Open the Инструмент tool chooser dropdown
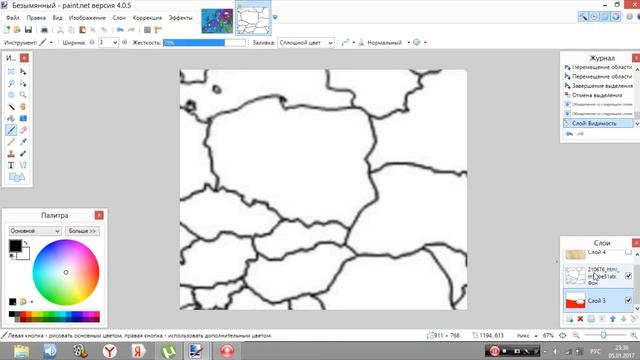The image size is (640, 360). pyautogui.click(x=51, y=42)
